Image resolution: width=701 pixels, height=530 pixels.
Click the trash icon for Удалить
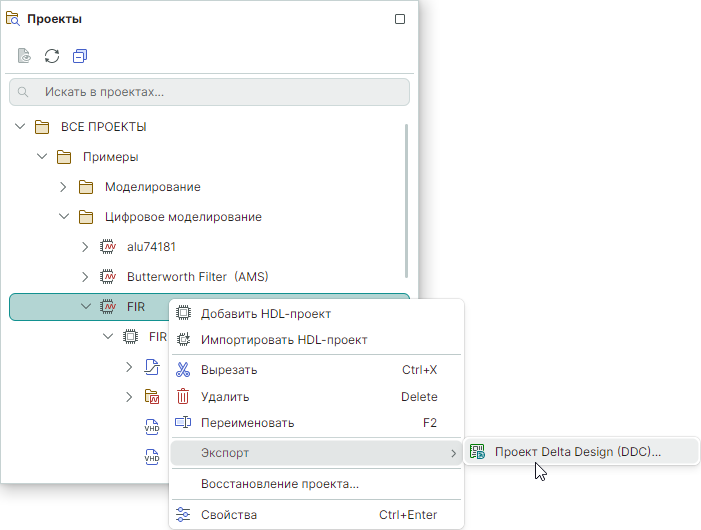pyautogui.click(x=183, y=397)
